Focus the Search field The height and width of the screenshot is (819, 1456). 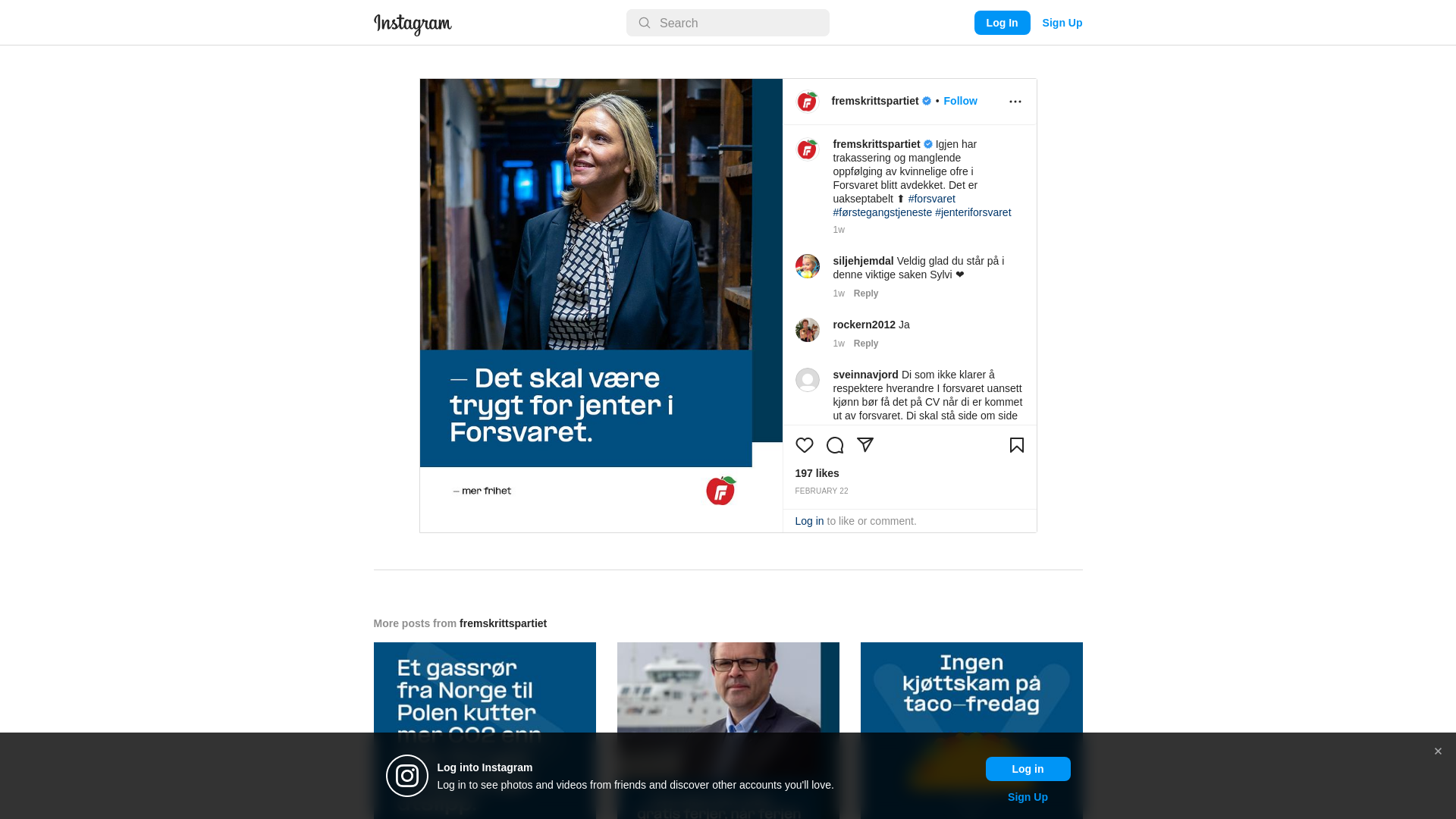pos(728,23)
